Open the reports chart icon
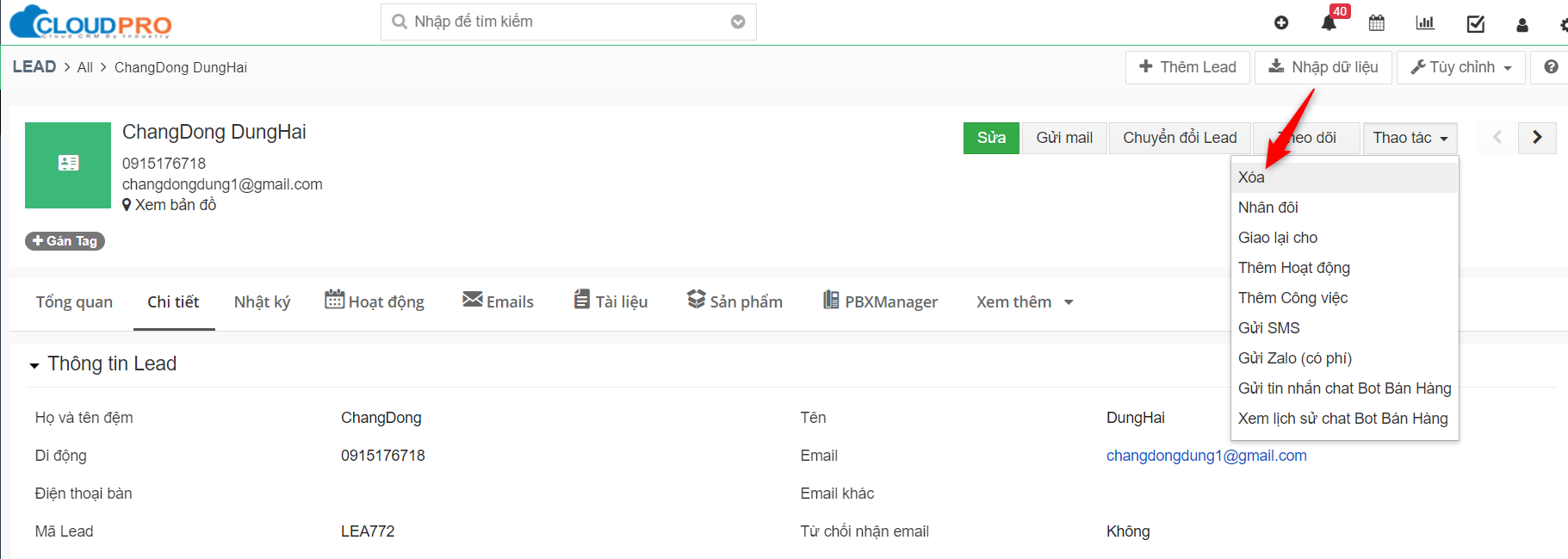 click(x=1425, y=23)
